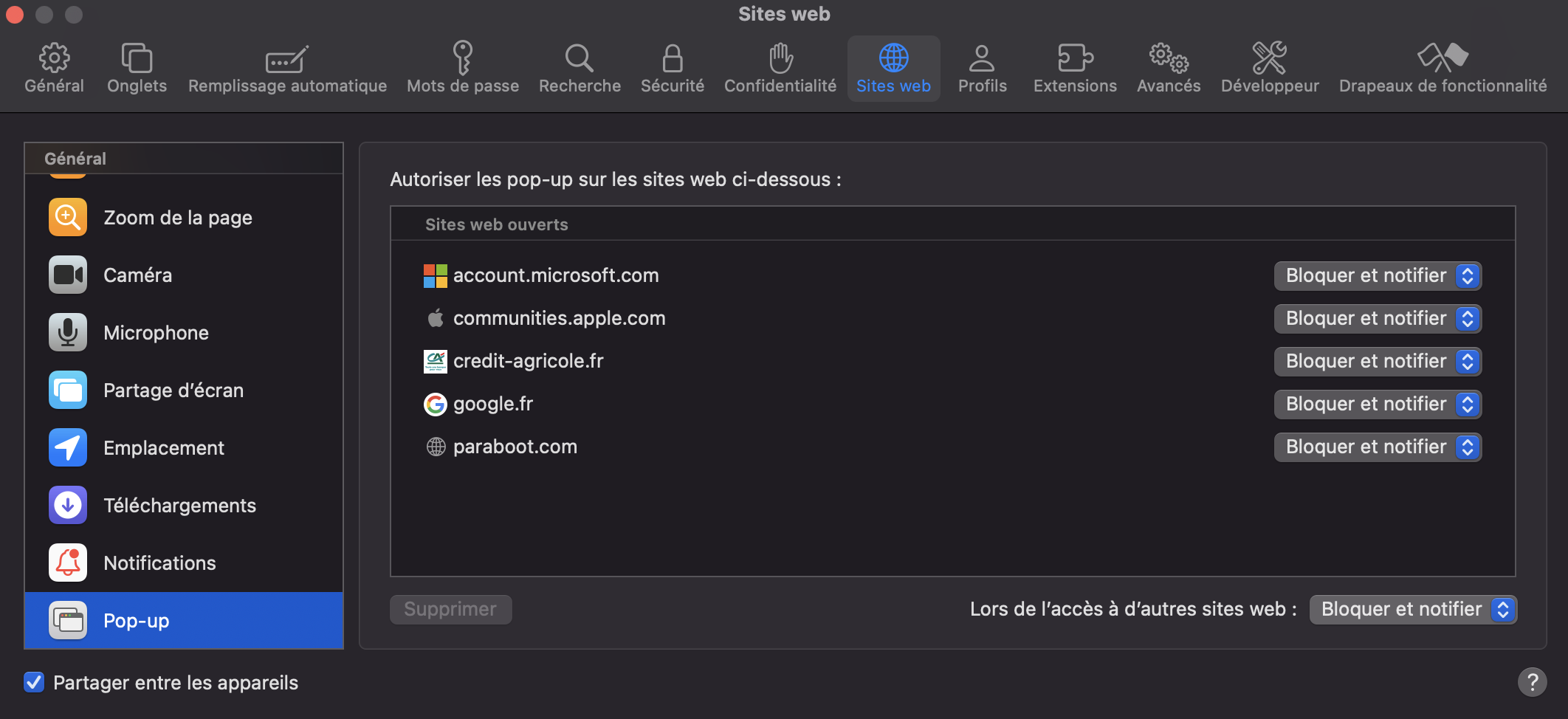Image resolution: width=1568 pixels, height=719 pixels.
Task: Open the Mots de passe key icon
Action: pyautogui.click(x=463, y=59)
